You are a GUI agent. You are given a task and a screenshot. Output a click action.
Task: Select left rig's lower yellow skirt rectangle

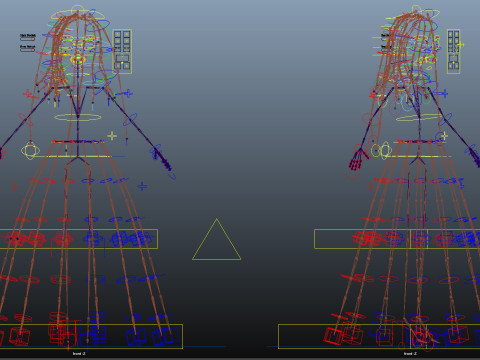coord(91,336)
